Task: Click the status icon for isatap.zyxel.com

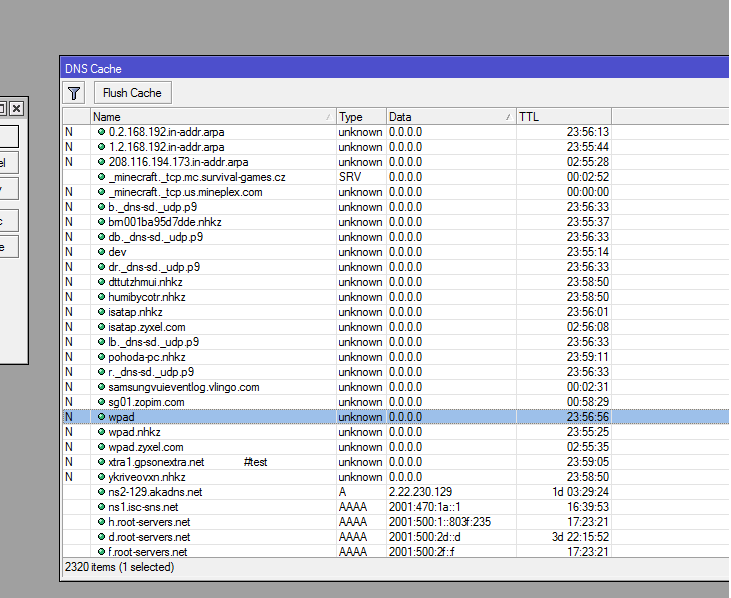Action: [101, 327]
